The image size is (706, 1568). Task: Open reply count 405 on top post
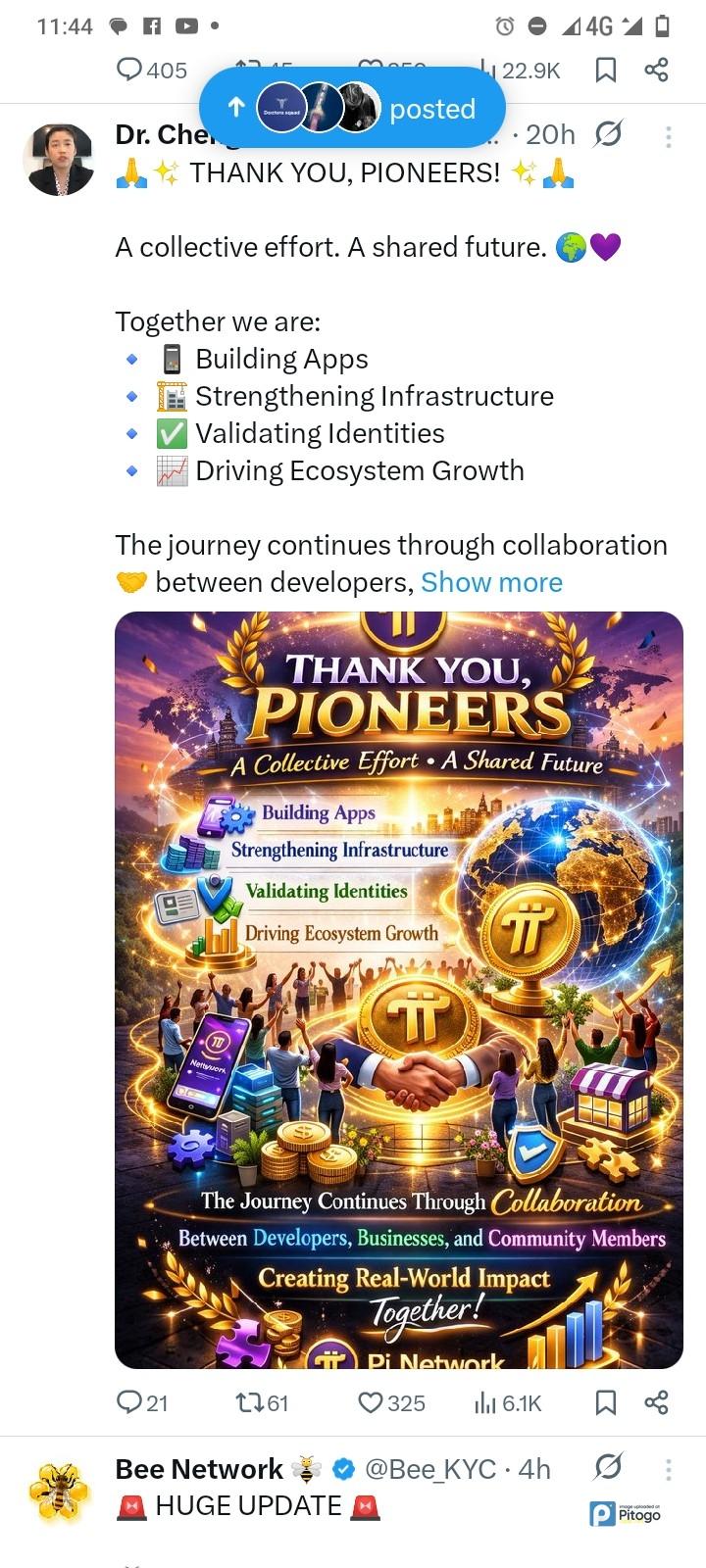(151, 70)
